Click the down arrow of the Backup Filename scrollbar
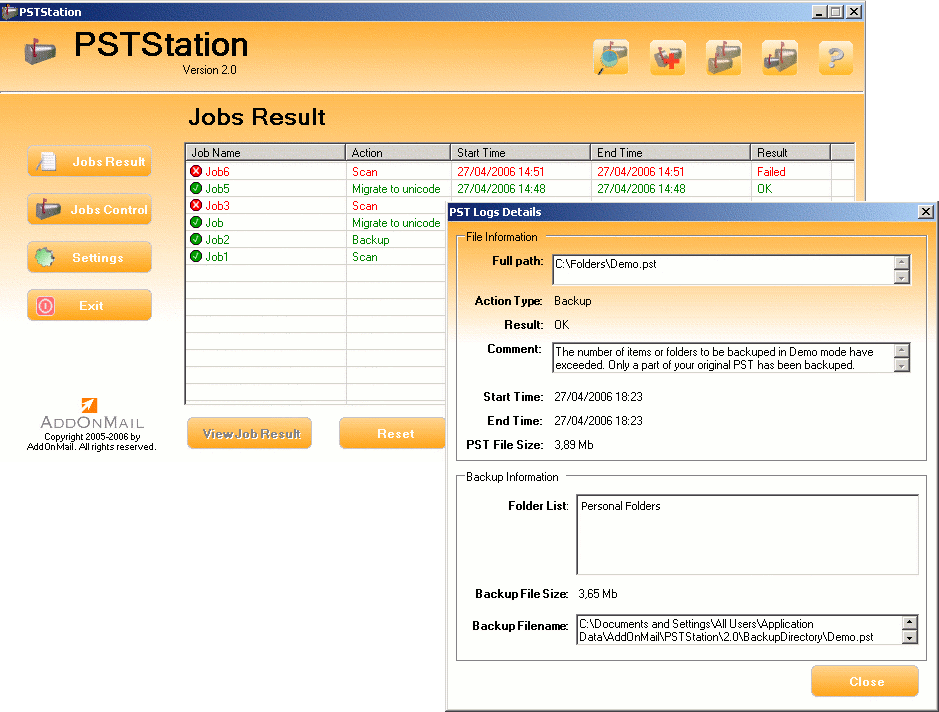This screenshot has height=712, width=939. (x=910, y=637)
